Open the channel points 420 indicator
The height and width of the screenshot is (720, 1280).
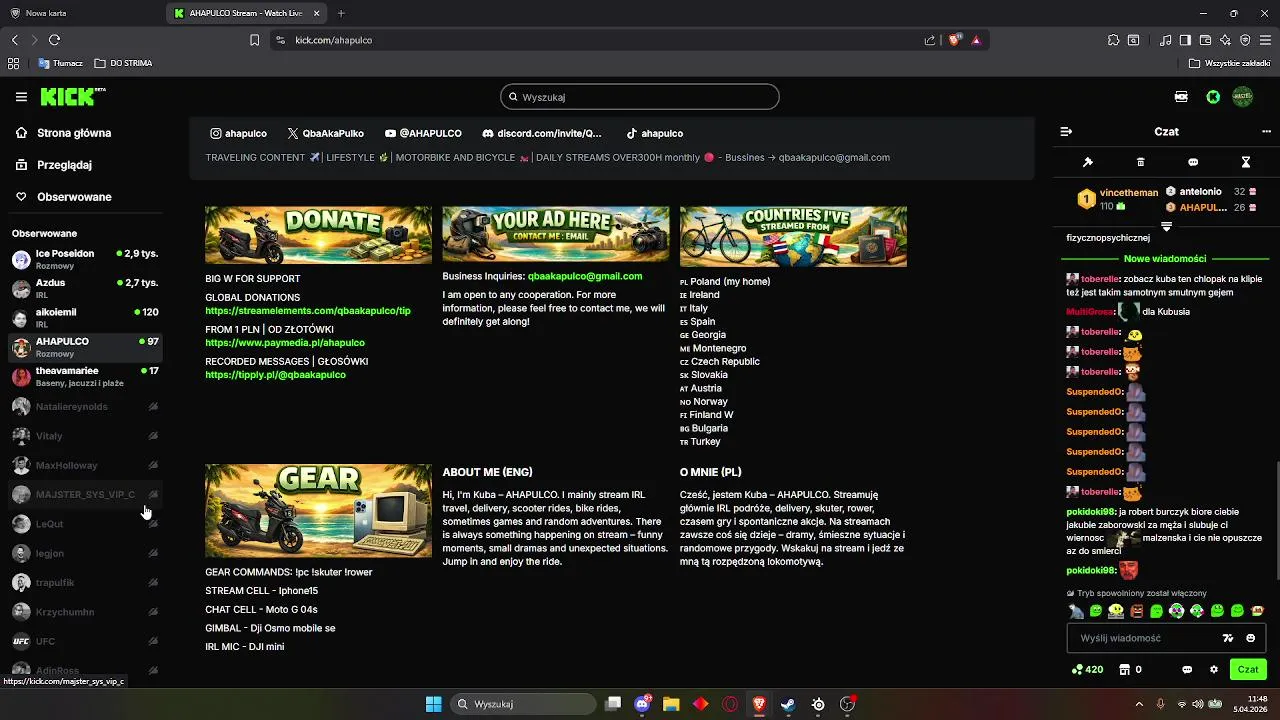[1087, 669]
